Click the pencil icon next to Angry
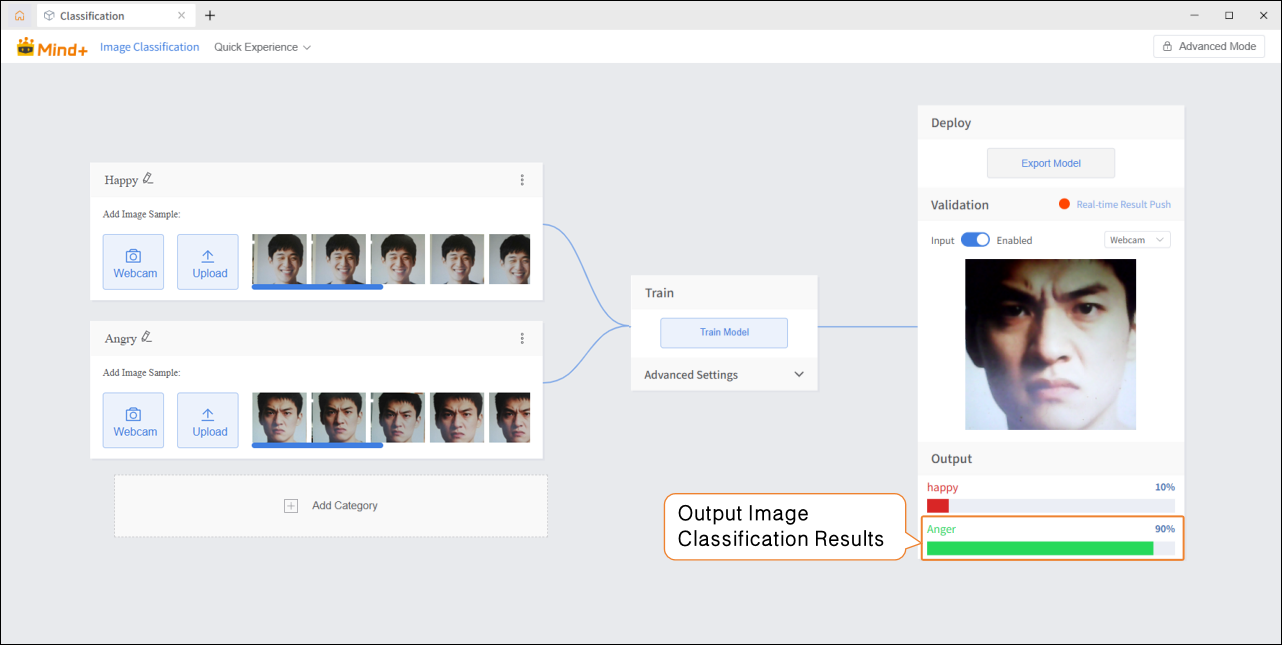Image resolution: width=1282 pixels, height=645 pixels. [147, 338]
